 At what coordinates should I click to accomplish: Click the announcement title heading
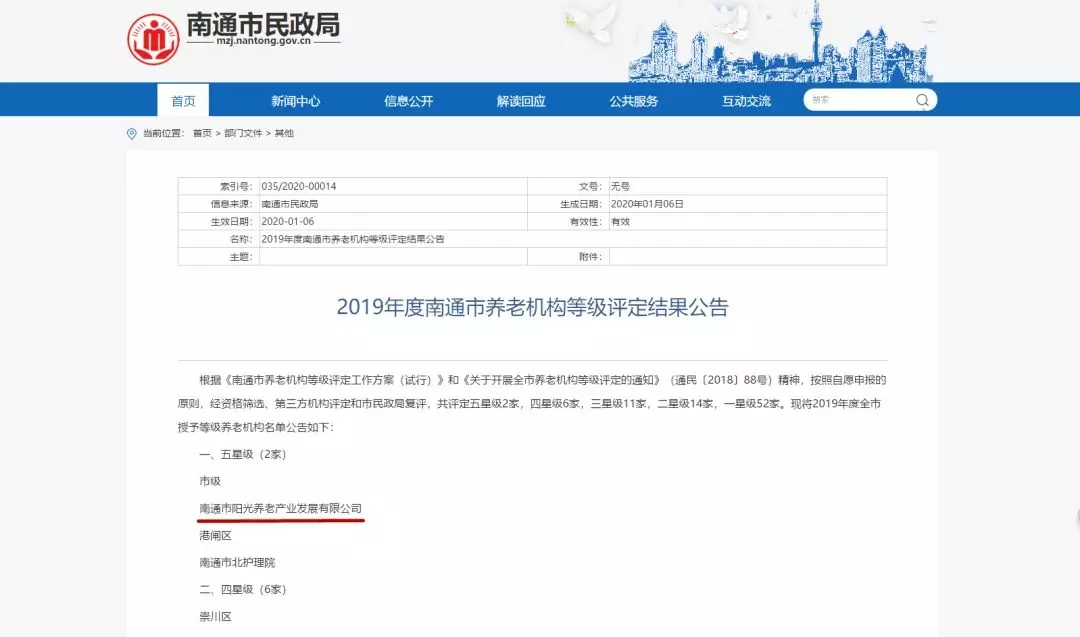point(532,307)
